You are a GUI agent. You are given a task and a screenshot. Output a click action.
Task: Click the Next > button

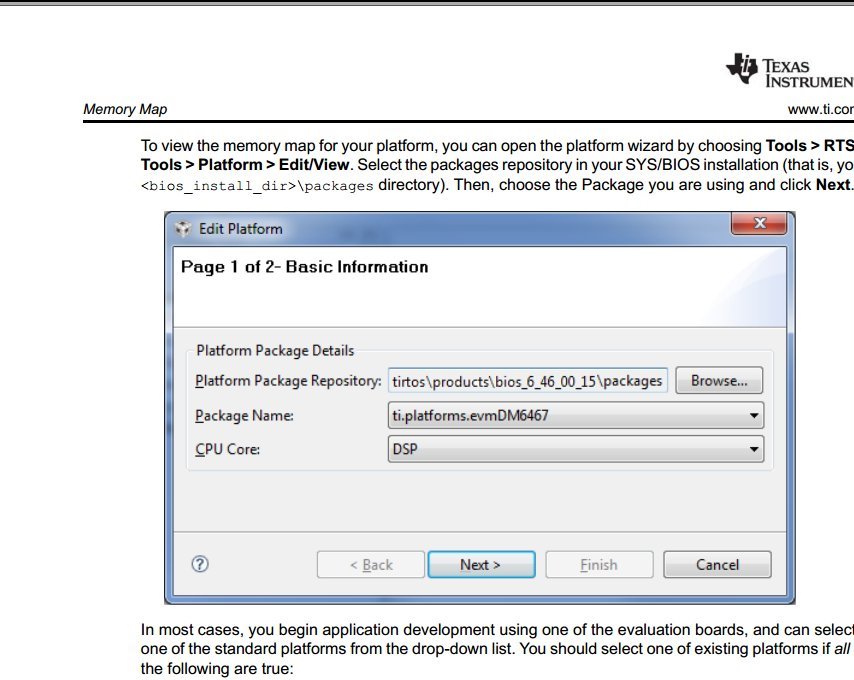point(481,565)
